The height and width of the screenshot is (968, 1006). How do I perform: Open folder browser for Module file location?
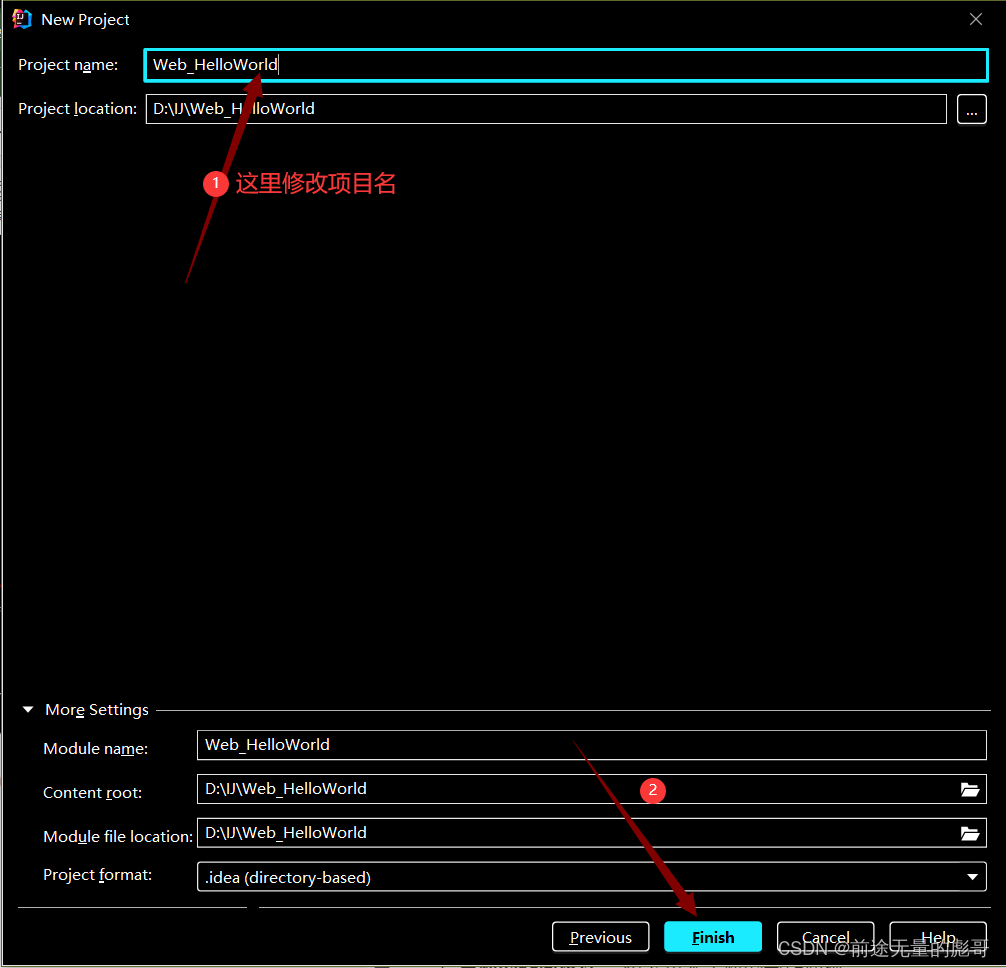point(969,833)
